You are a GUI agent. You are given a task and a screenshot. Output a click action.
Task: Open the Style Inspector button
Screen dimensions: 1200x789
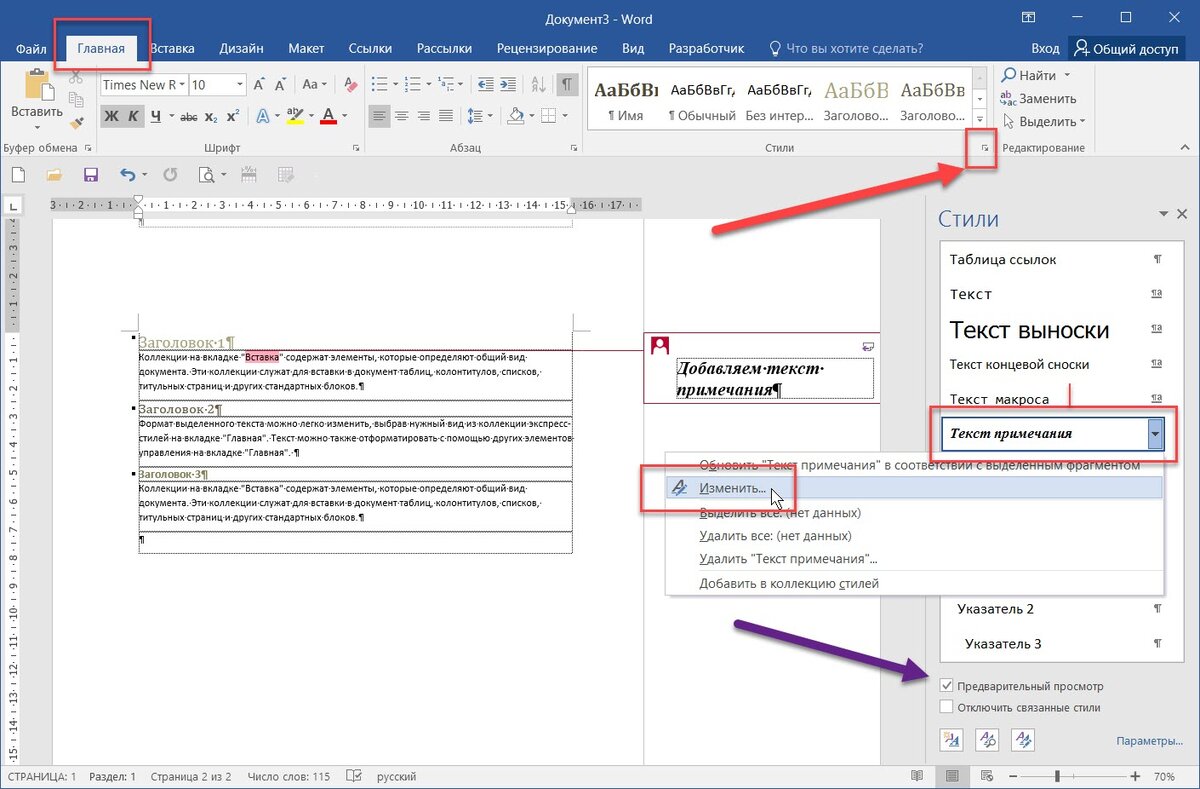pyautogui.click(x=988, y=739)
